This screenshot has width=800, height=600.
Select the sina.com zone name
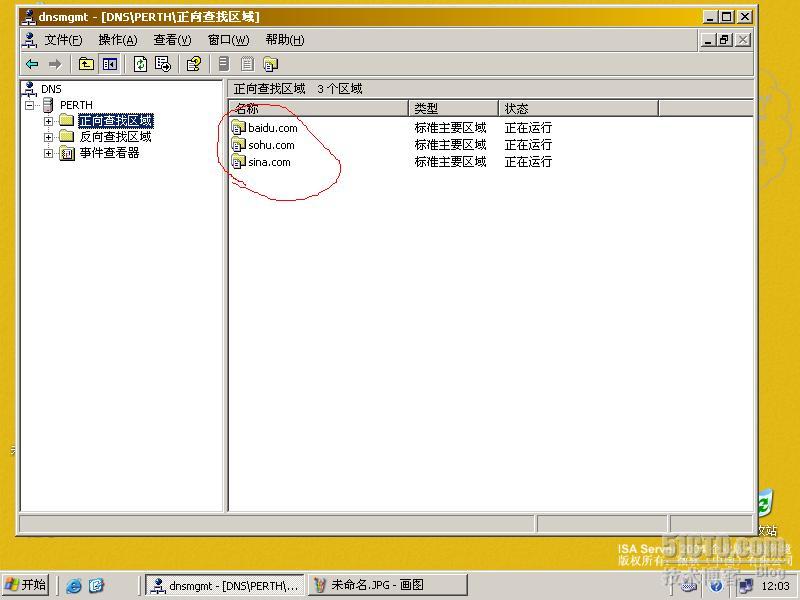tap(269, 162)
